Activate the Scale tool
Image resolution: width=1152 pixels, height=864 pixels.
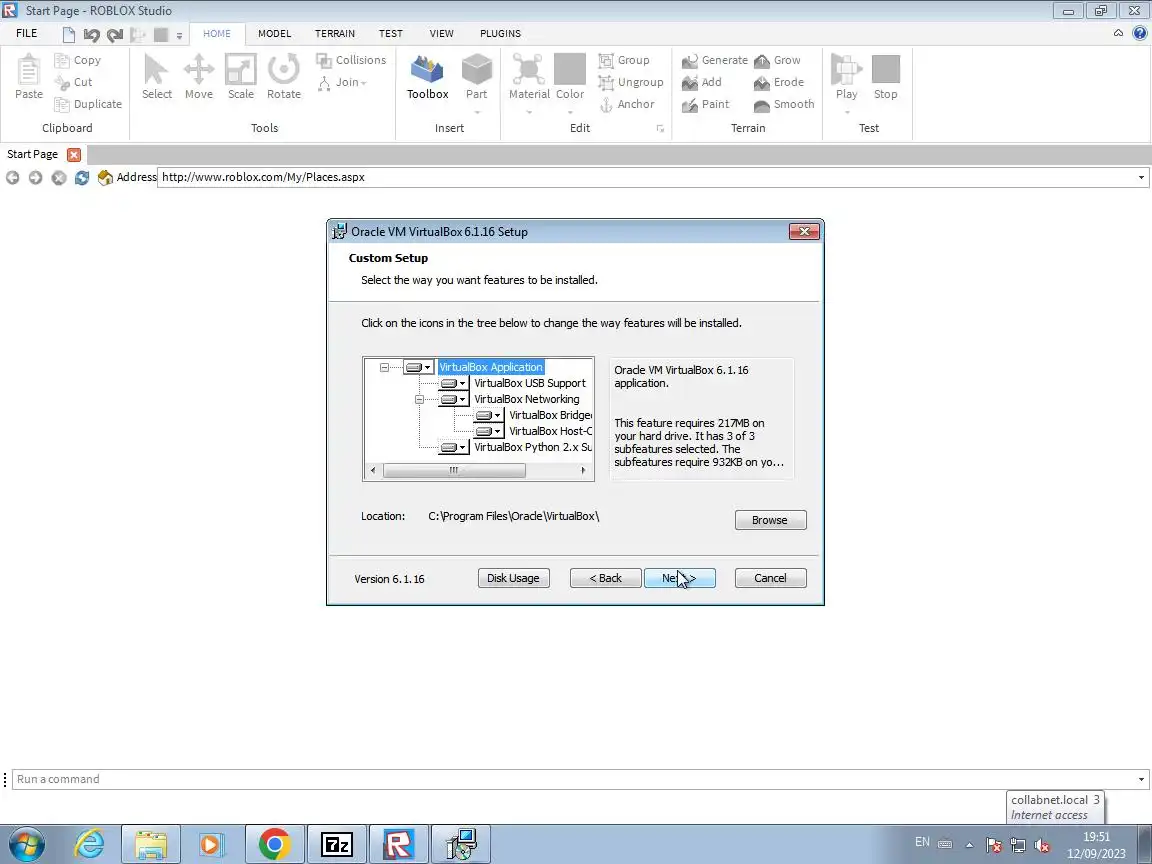[x=240, y=76]
